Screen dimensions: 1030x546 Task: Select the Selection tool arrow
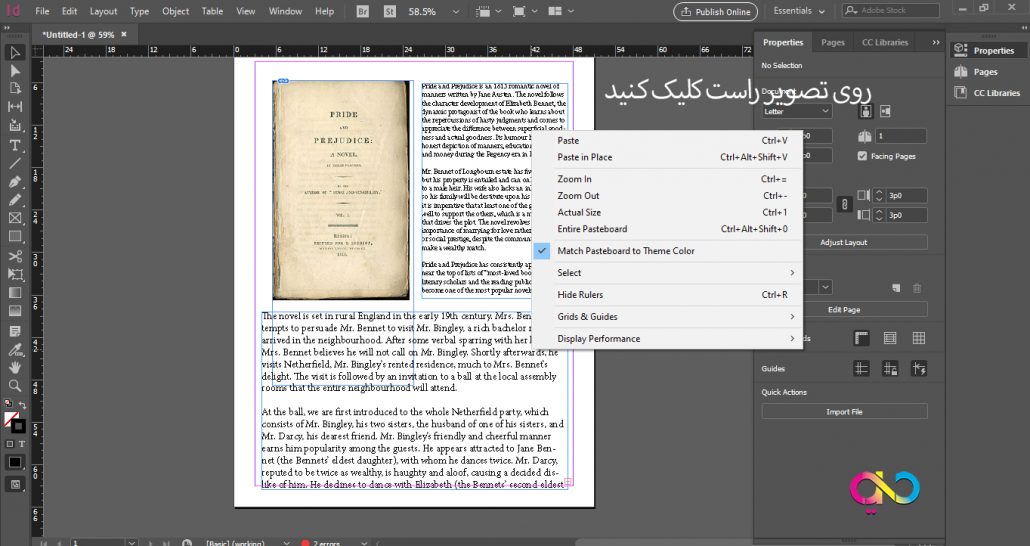pyautogui.click(x=15, y=53)
